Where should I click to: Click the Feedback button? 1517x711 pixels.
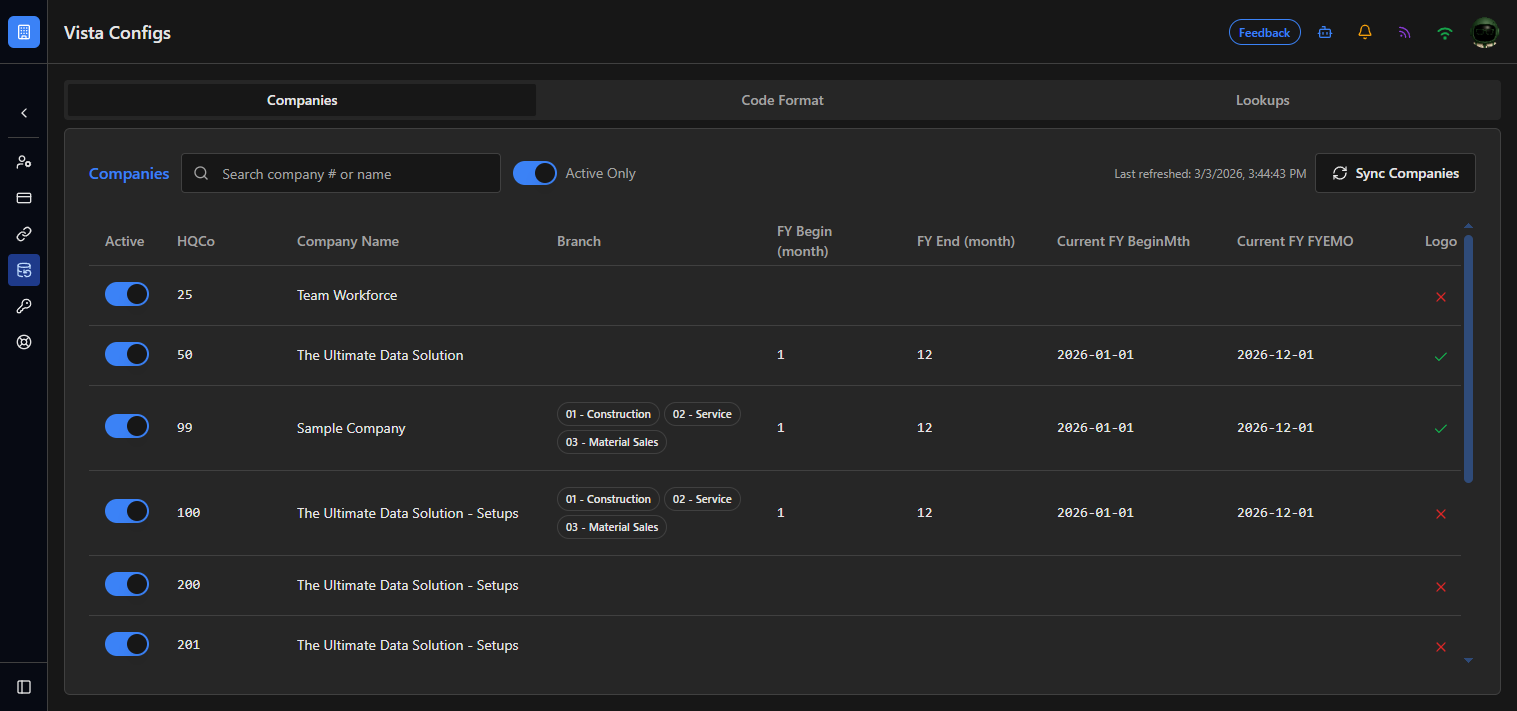pyautogui.click(x=1265, y=32)
